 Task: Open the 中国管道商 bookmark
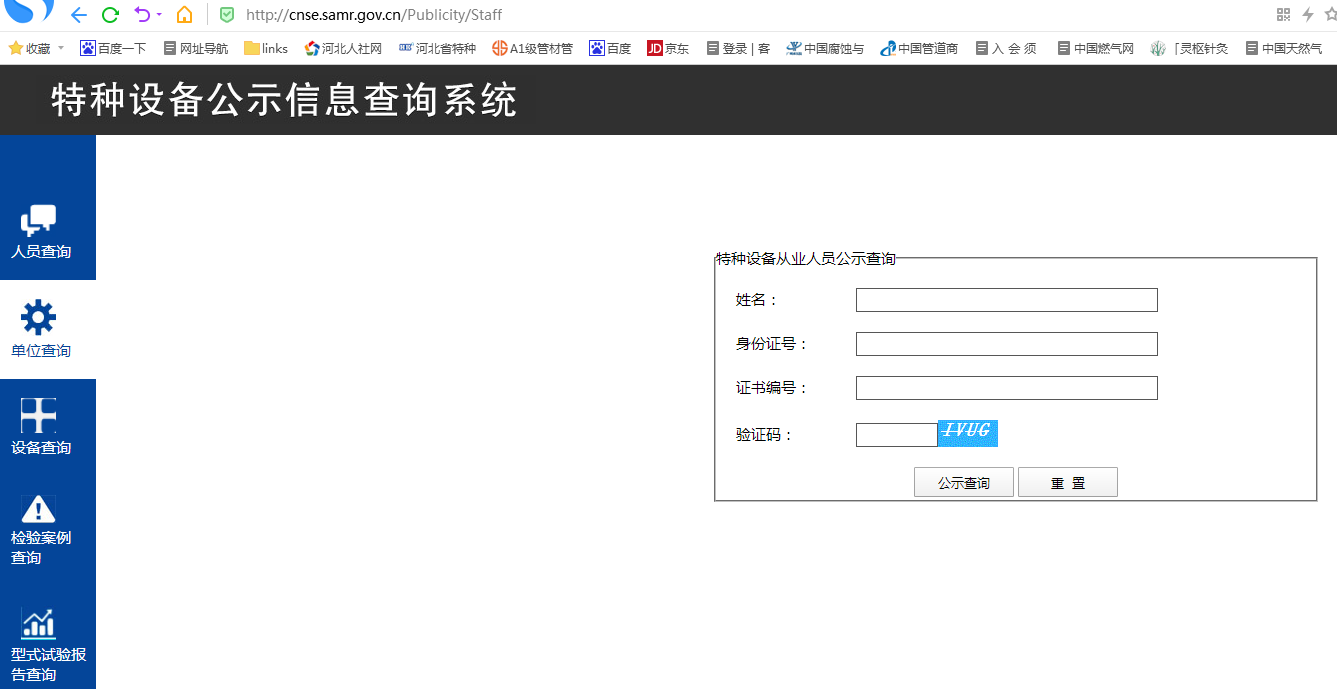click(919, 48)
